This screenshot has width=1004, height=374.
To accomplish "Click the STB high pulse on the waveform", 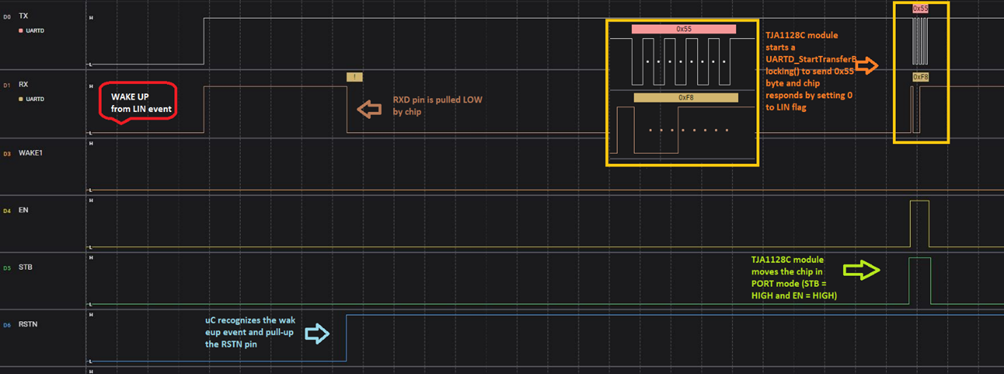I will 919,280.
